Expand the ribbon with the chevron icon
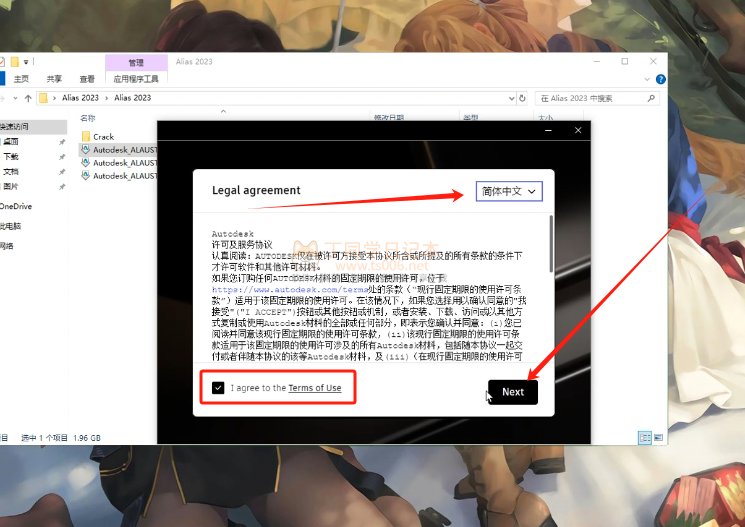The width and height of the screenshot is (745, 527). (647, 79)
